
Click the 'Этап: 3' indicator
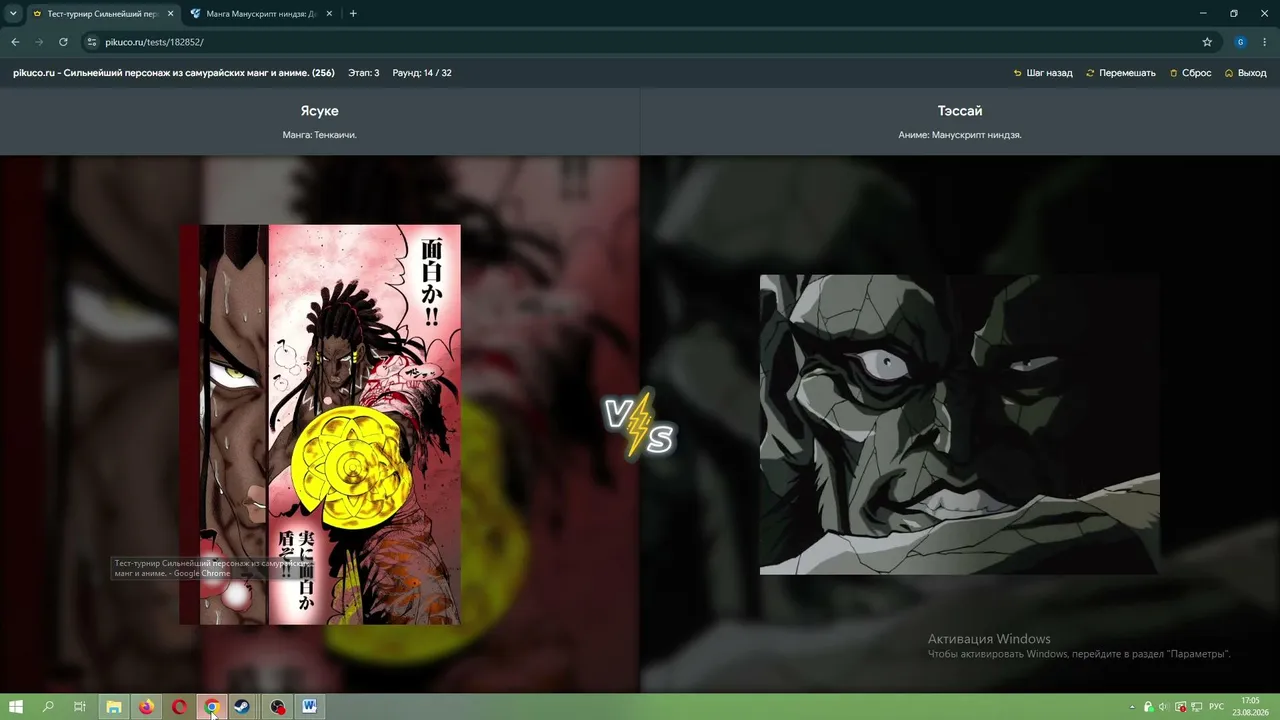tap(364, 73)
